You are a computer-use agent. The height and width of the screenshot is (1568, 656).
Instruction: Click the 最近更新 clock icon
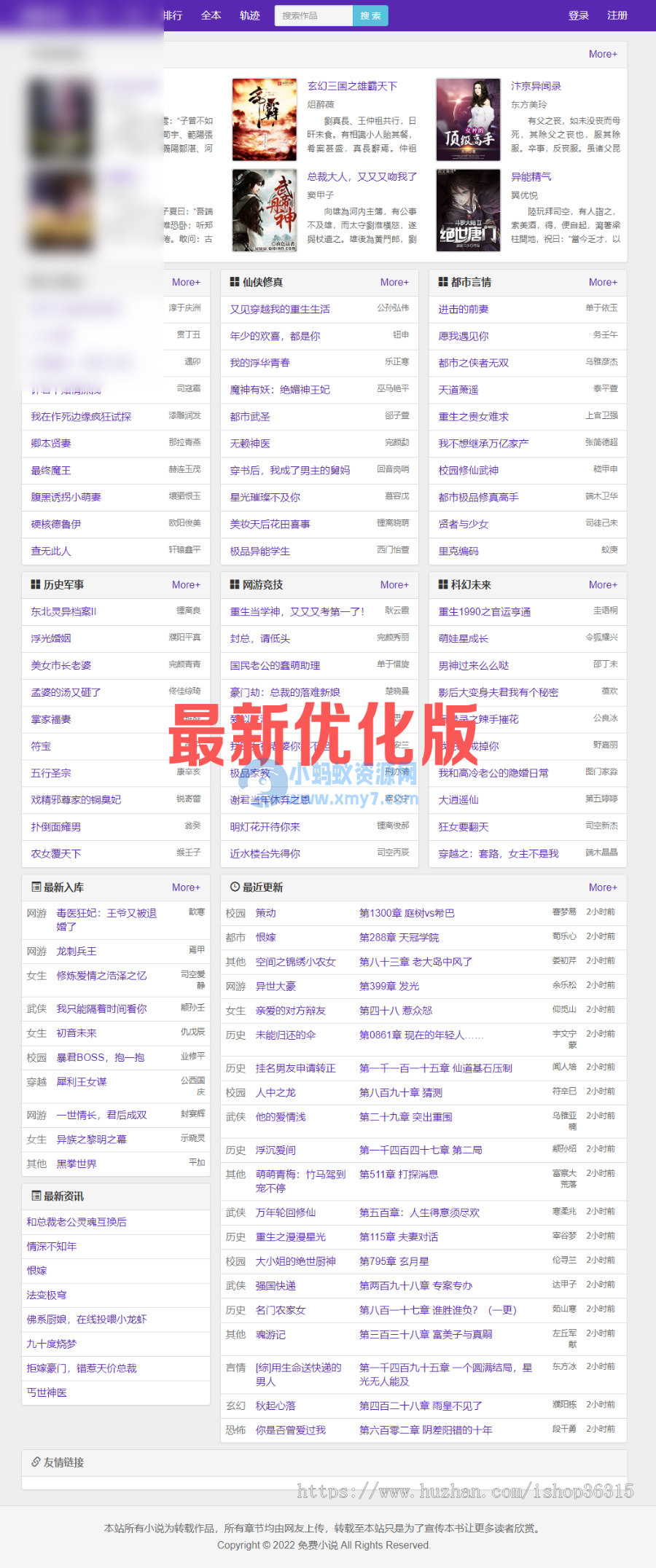pos(235,887)
